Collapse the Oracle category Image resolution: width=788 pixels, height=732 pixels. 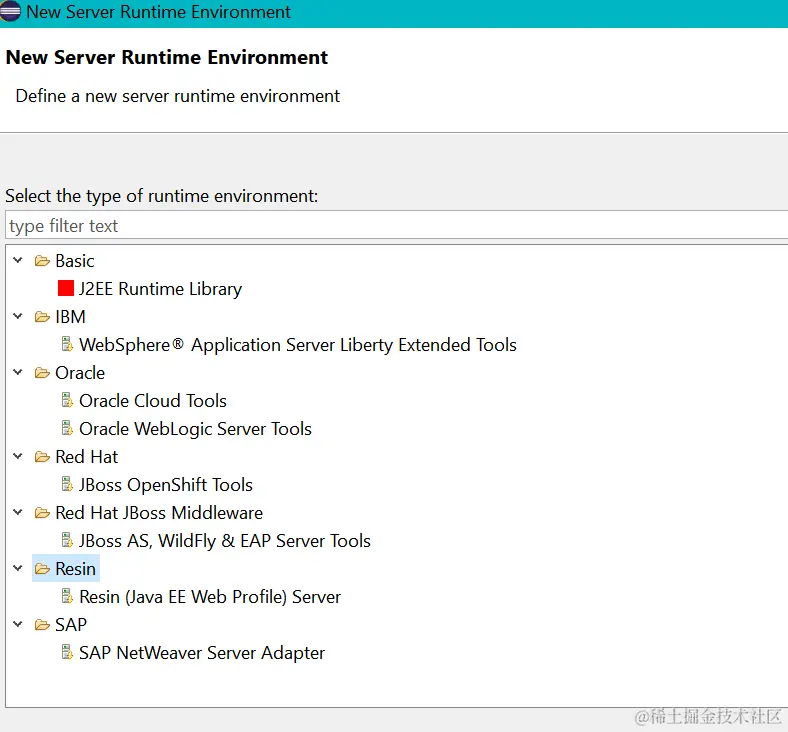18,372
